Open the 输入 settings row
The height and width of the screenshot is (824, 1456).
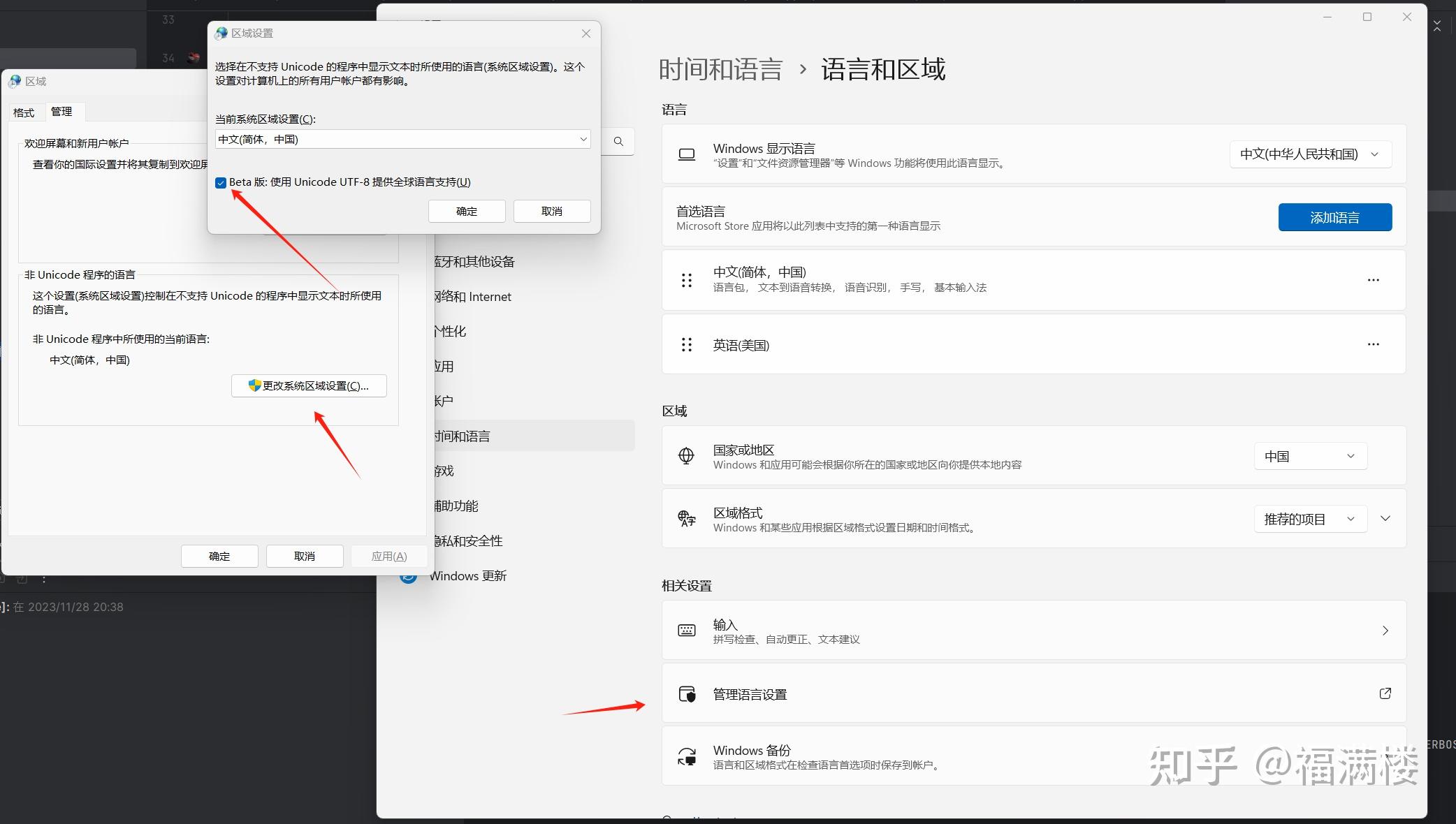coord(1034,631)
